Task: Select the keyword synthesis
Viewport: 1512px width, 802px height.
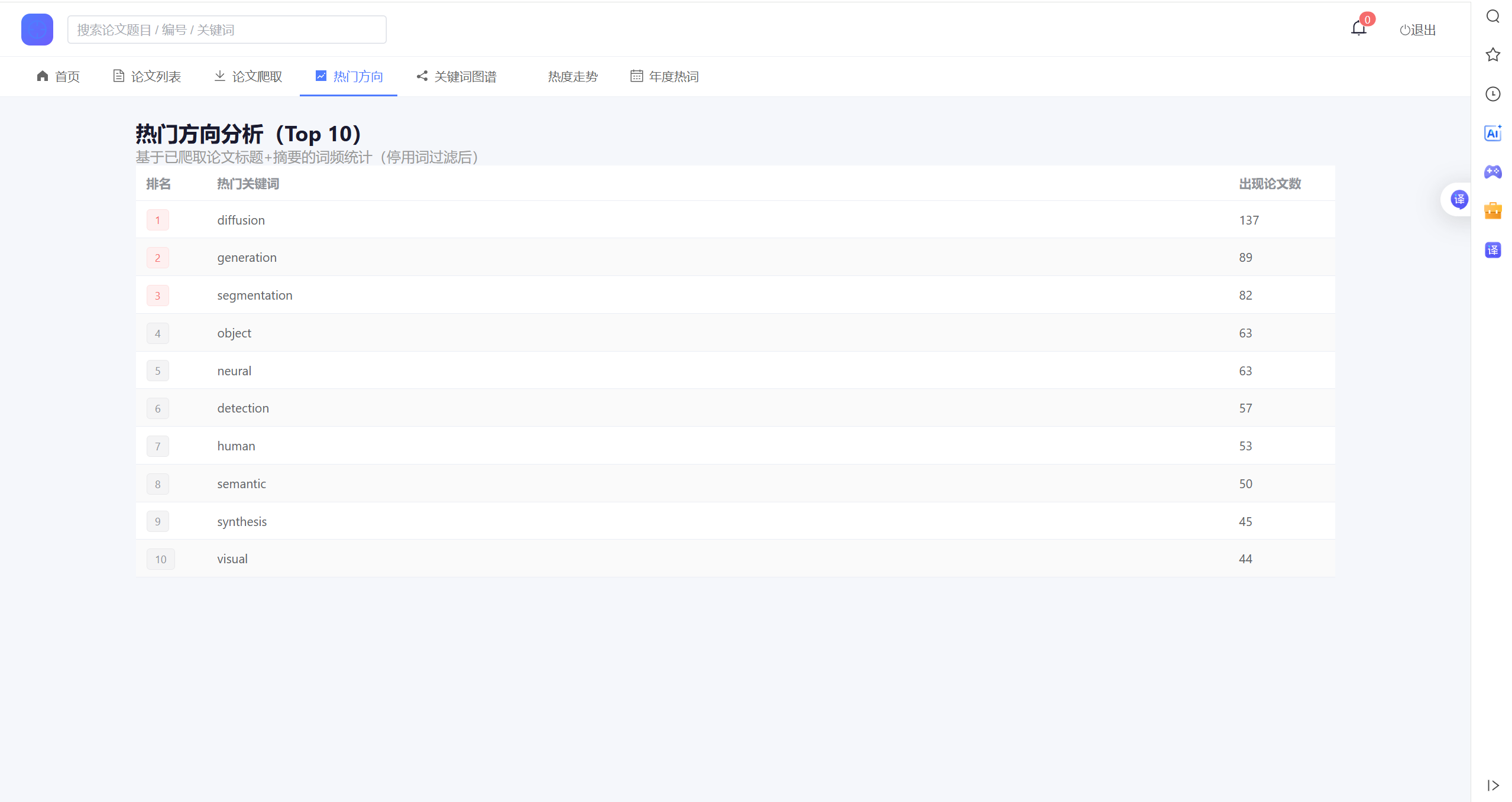Action: click(242, 522)
